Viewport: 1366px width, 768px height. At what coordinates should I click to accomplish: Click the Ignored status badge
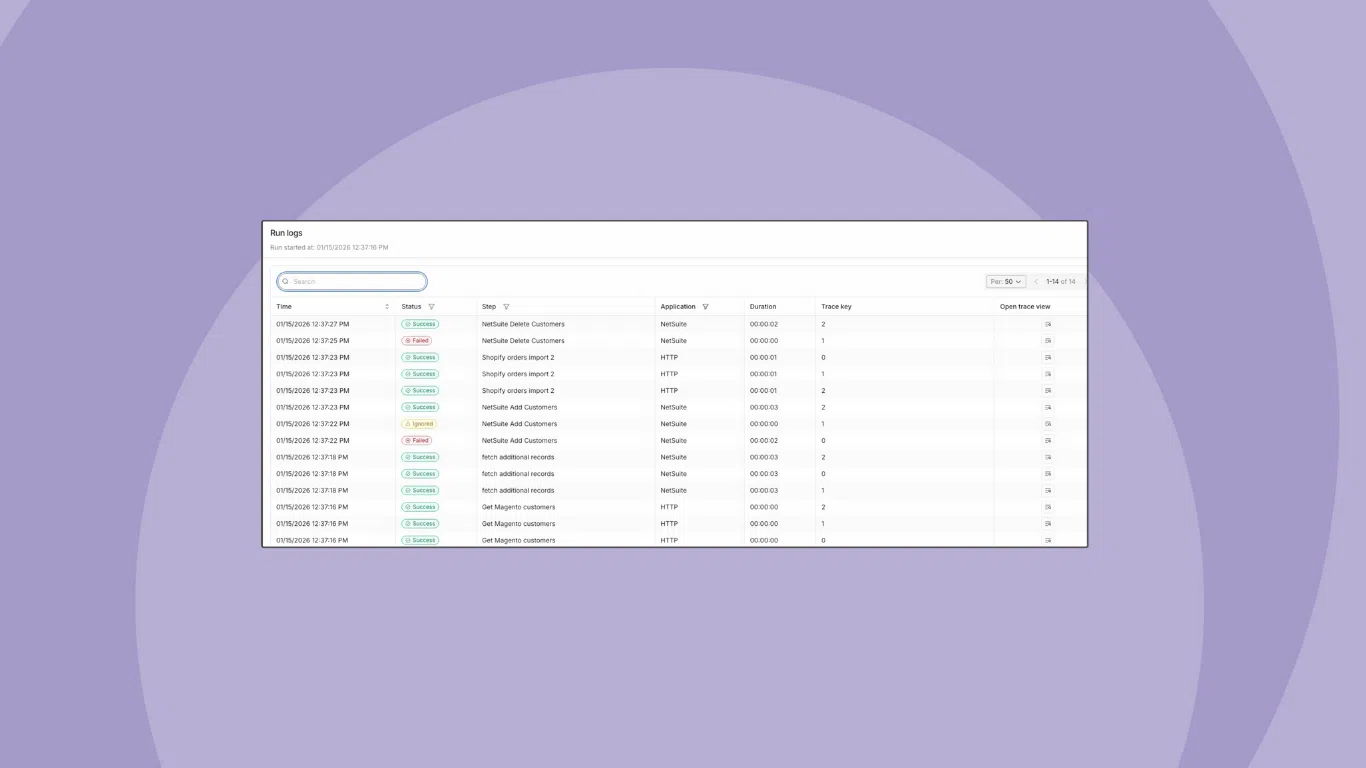419,423
